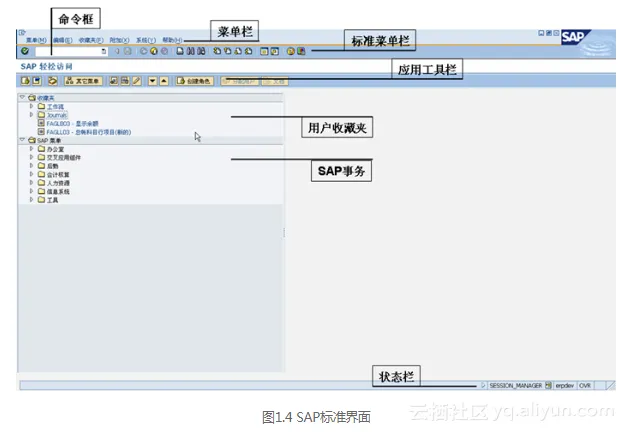
Task: Click the First Page icon
Action: tap(217, 51)
